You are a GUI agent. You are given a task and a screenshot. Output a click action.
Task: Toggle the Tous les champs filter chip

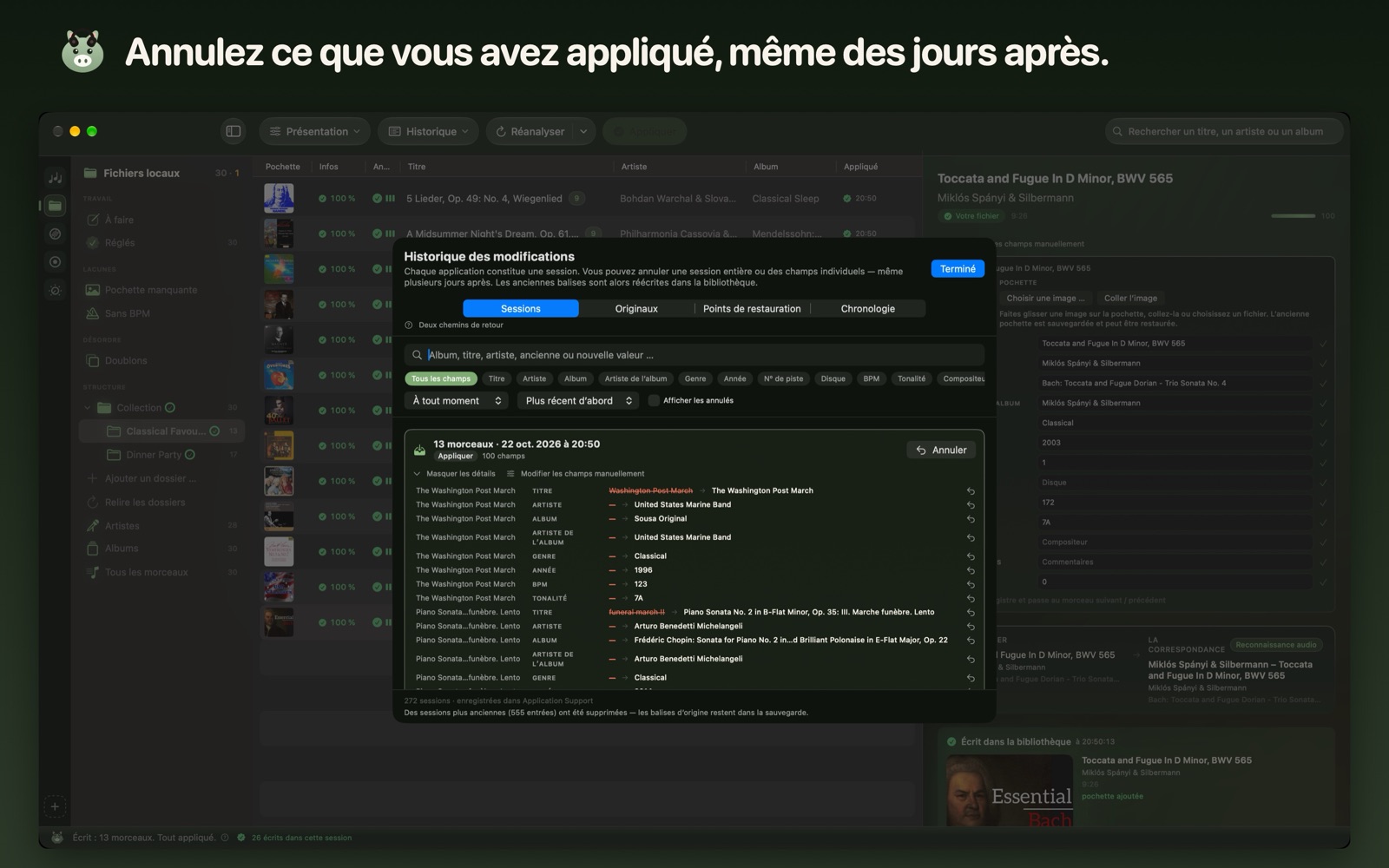441,378
